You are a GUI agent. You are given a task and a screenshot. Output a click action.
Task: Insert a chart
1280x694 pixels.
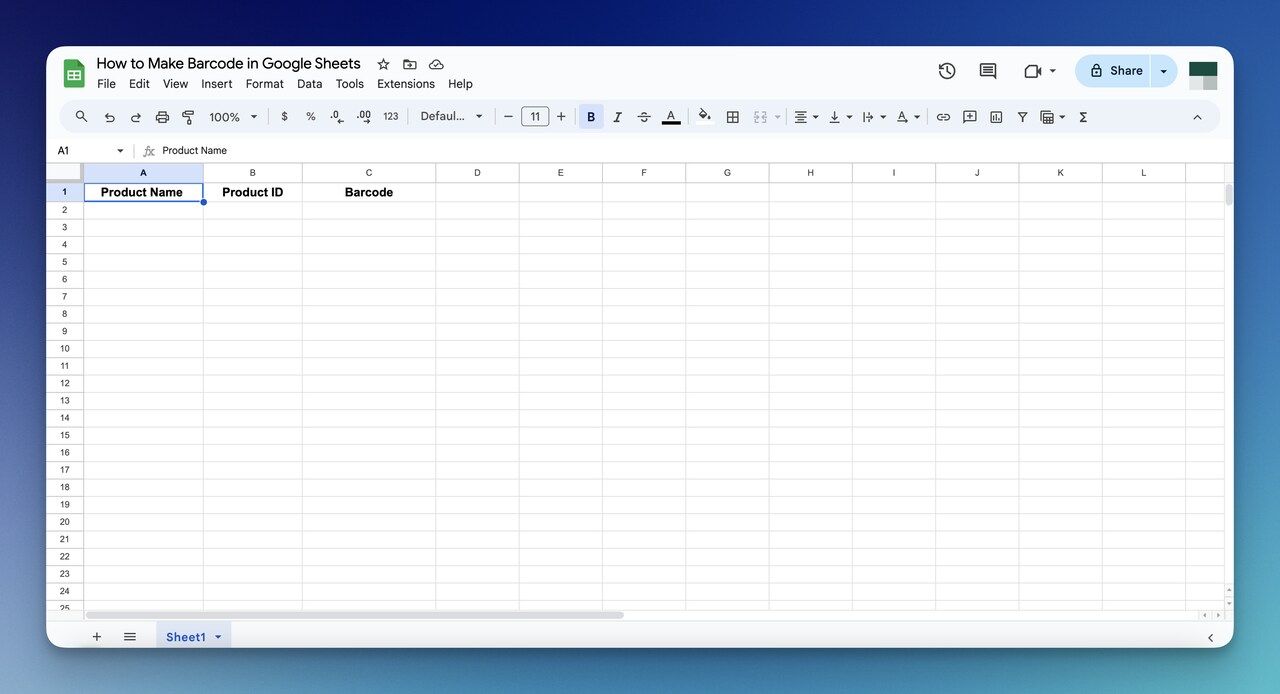click(x=996, y=117)
